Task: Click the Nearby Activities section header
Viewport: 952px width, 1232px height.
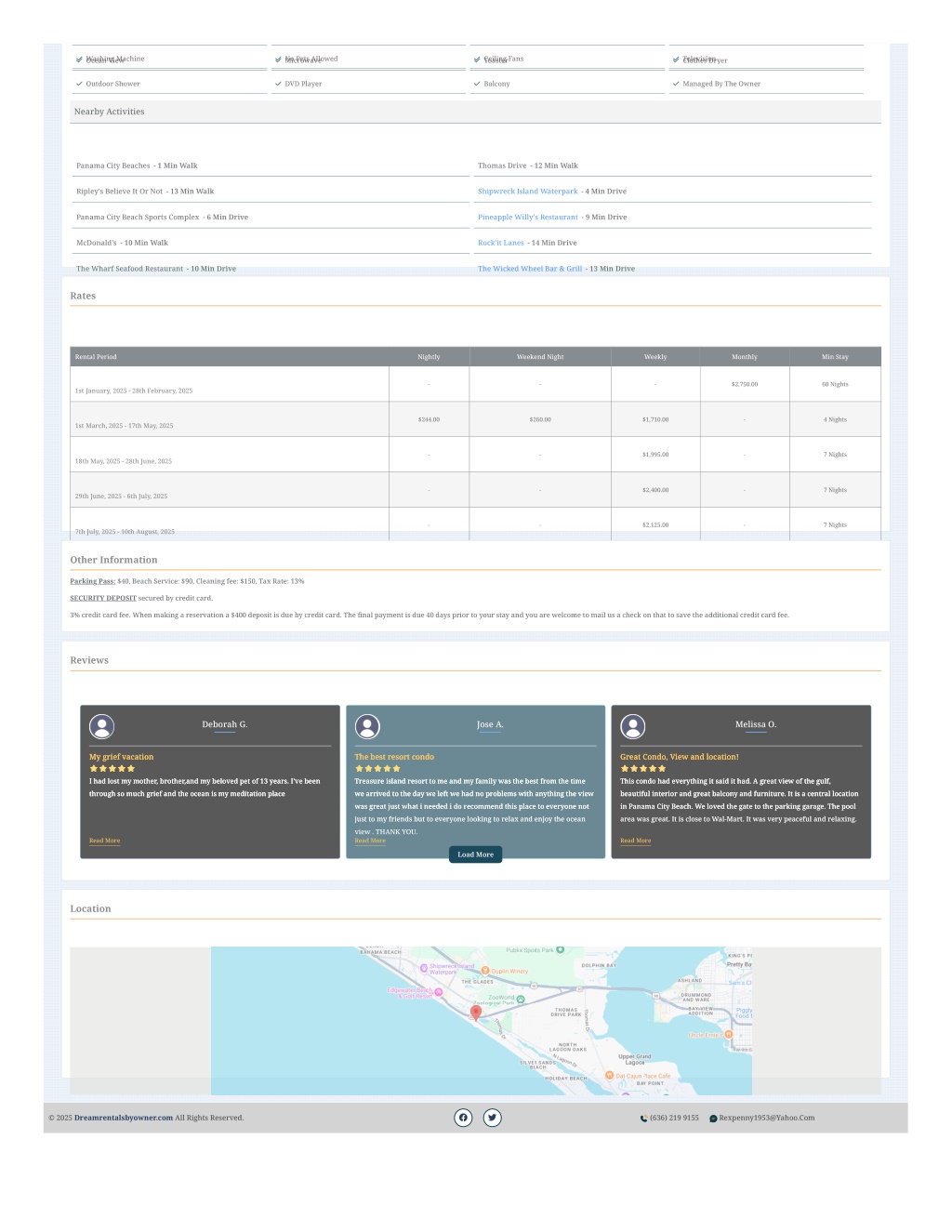Action: pyautogui.click(x=476, y=112)
